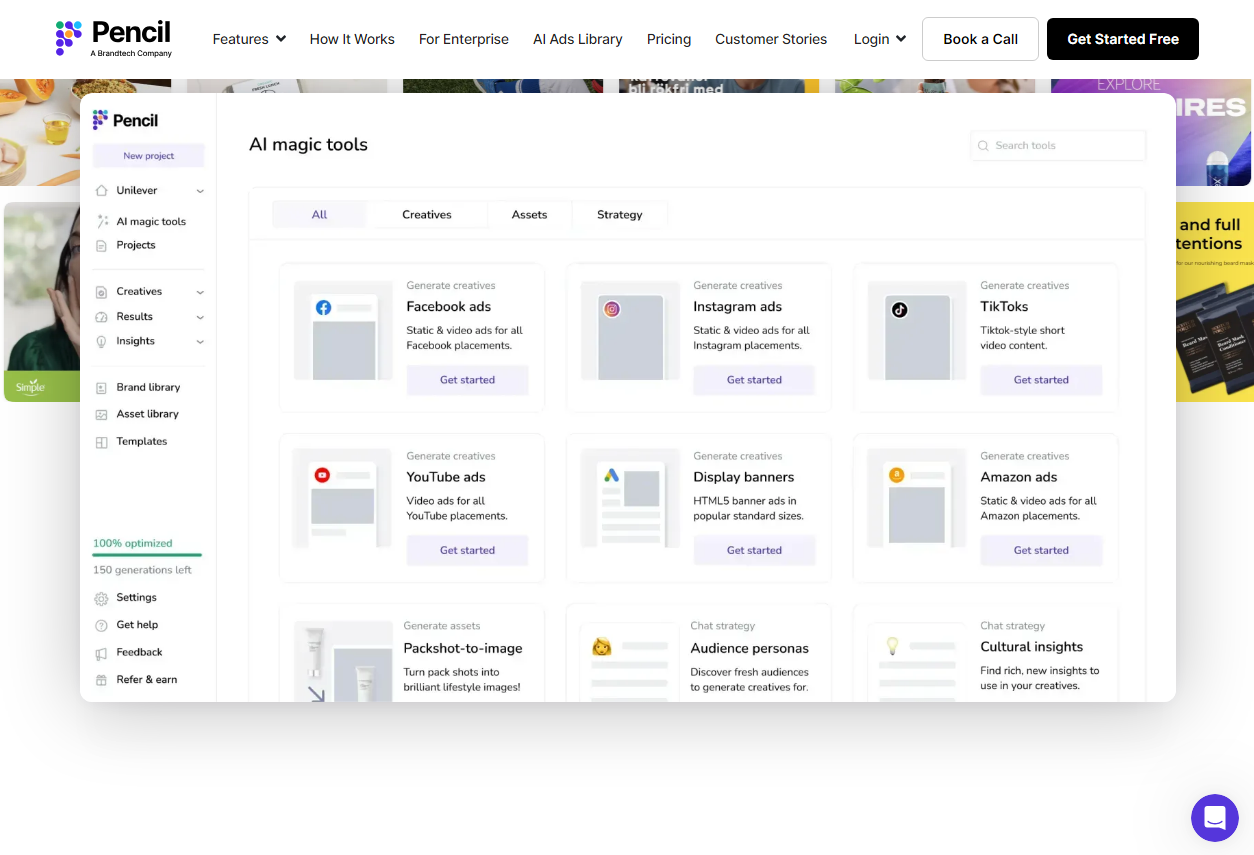The height and width of the screenshot is (855, 1254).
Task: Click the Cultural insights lightbulb icon
Action: 893,646
